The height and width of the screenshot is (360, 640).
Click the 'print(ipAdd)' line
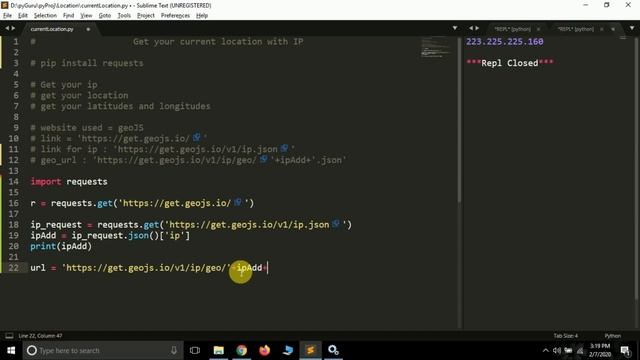pyautogui.click(x=61, y=246)
